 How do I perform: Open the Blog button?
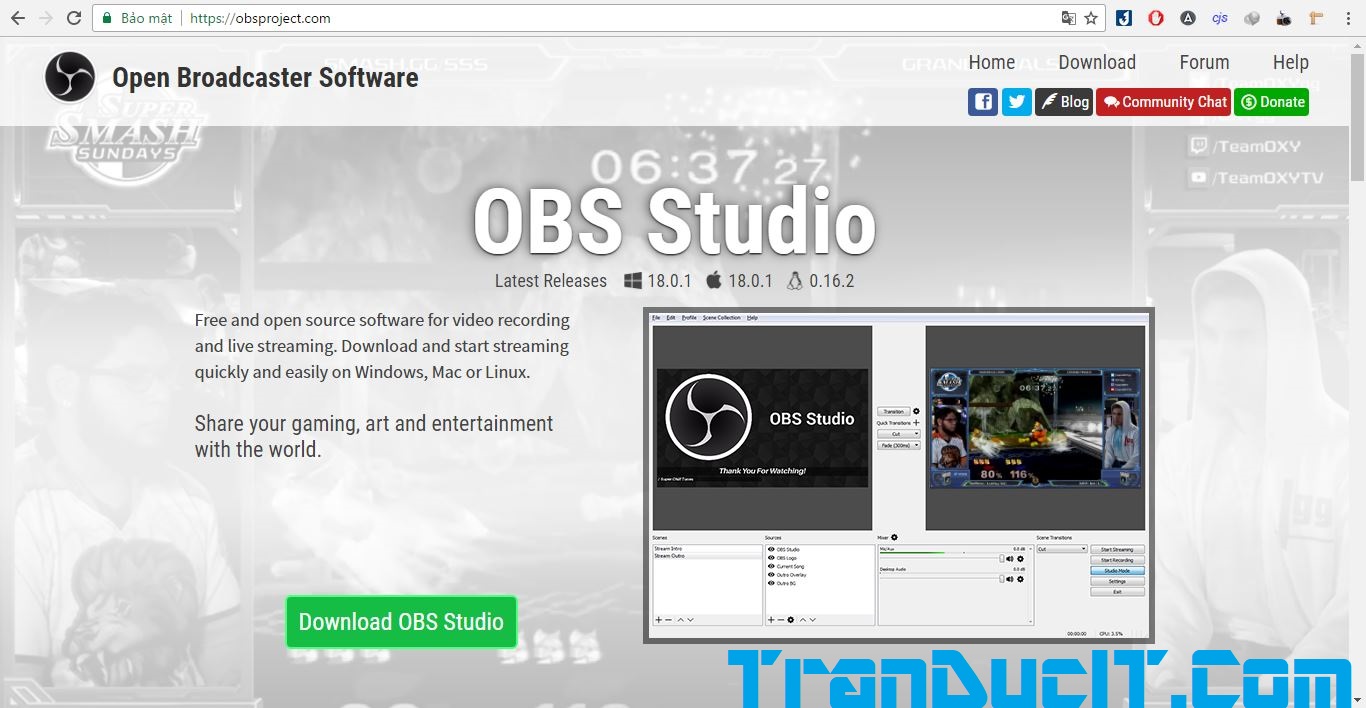1064,102
